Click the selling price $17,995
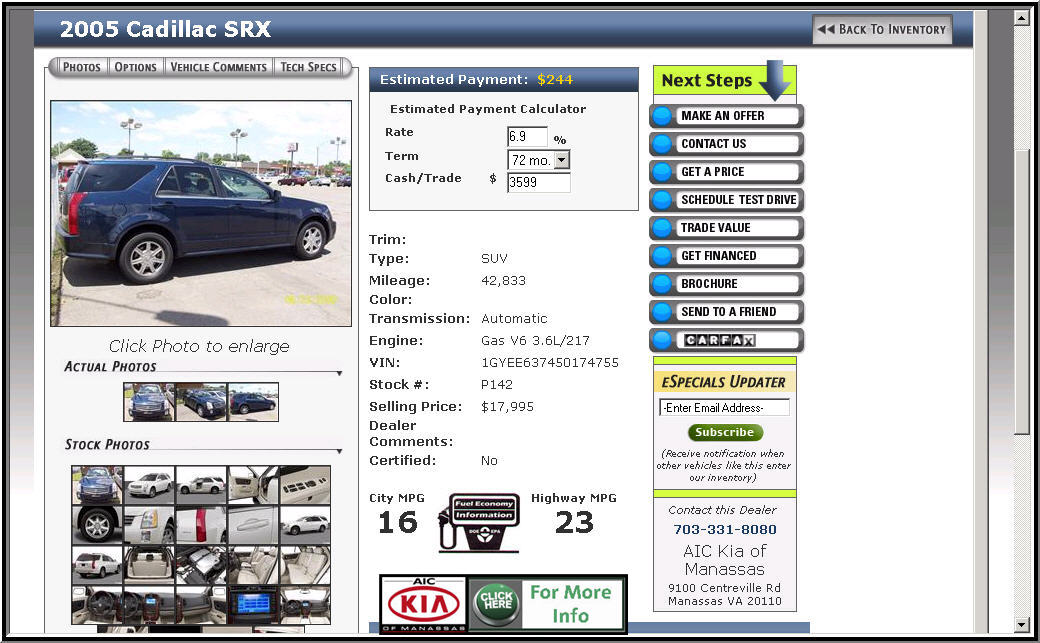 click(507, 407)
